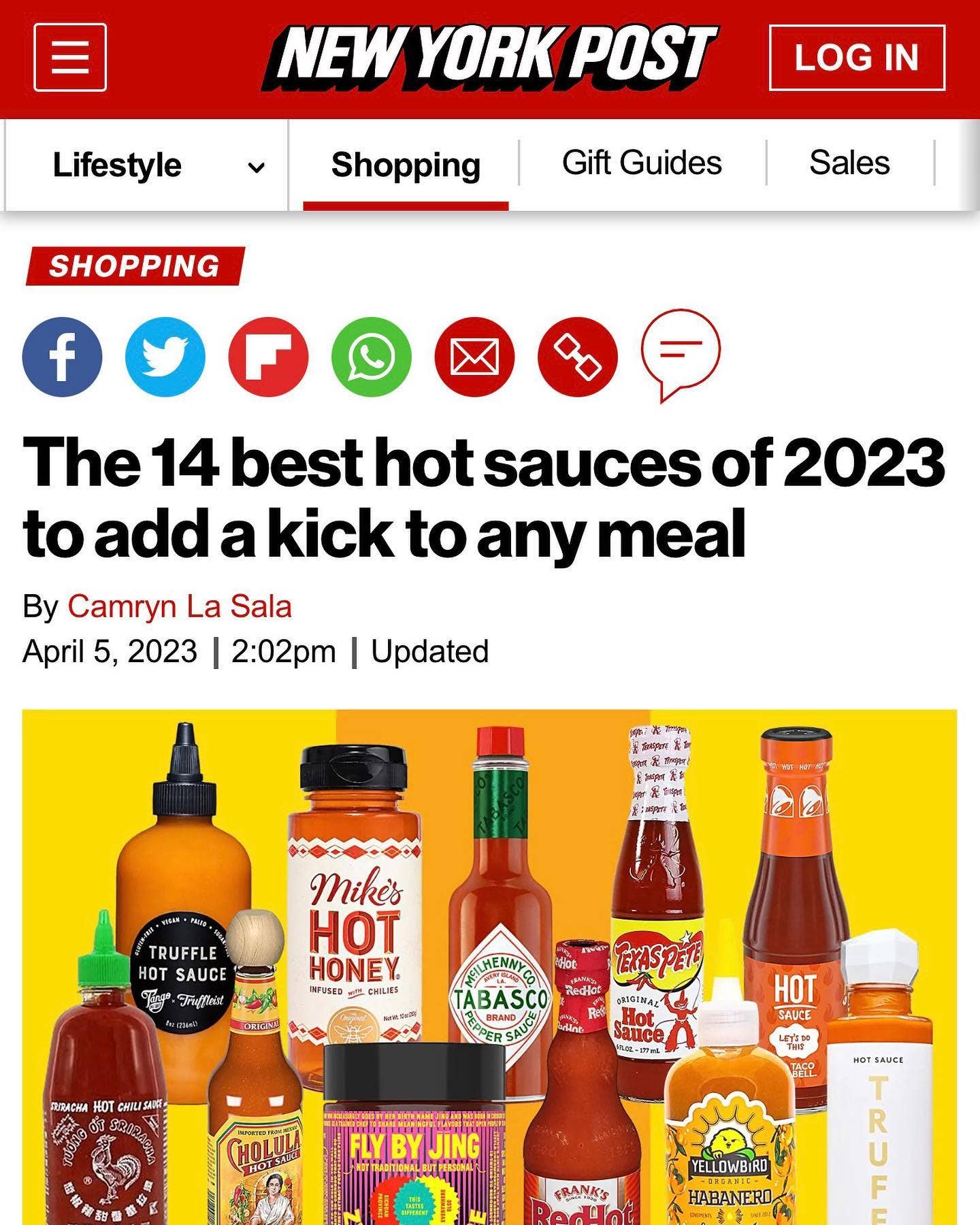Share article on Facebook
Image resolution: width=980 pixels, height=1225 pixels.
click(62, 357)
